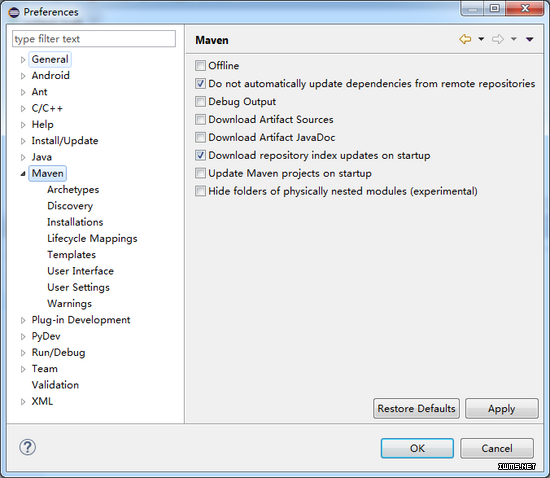Viewport: 550px width, 478px height.
Task: Click the back navigation arrow icon
Action: tap(465, 39)
